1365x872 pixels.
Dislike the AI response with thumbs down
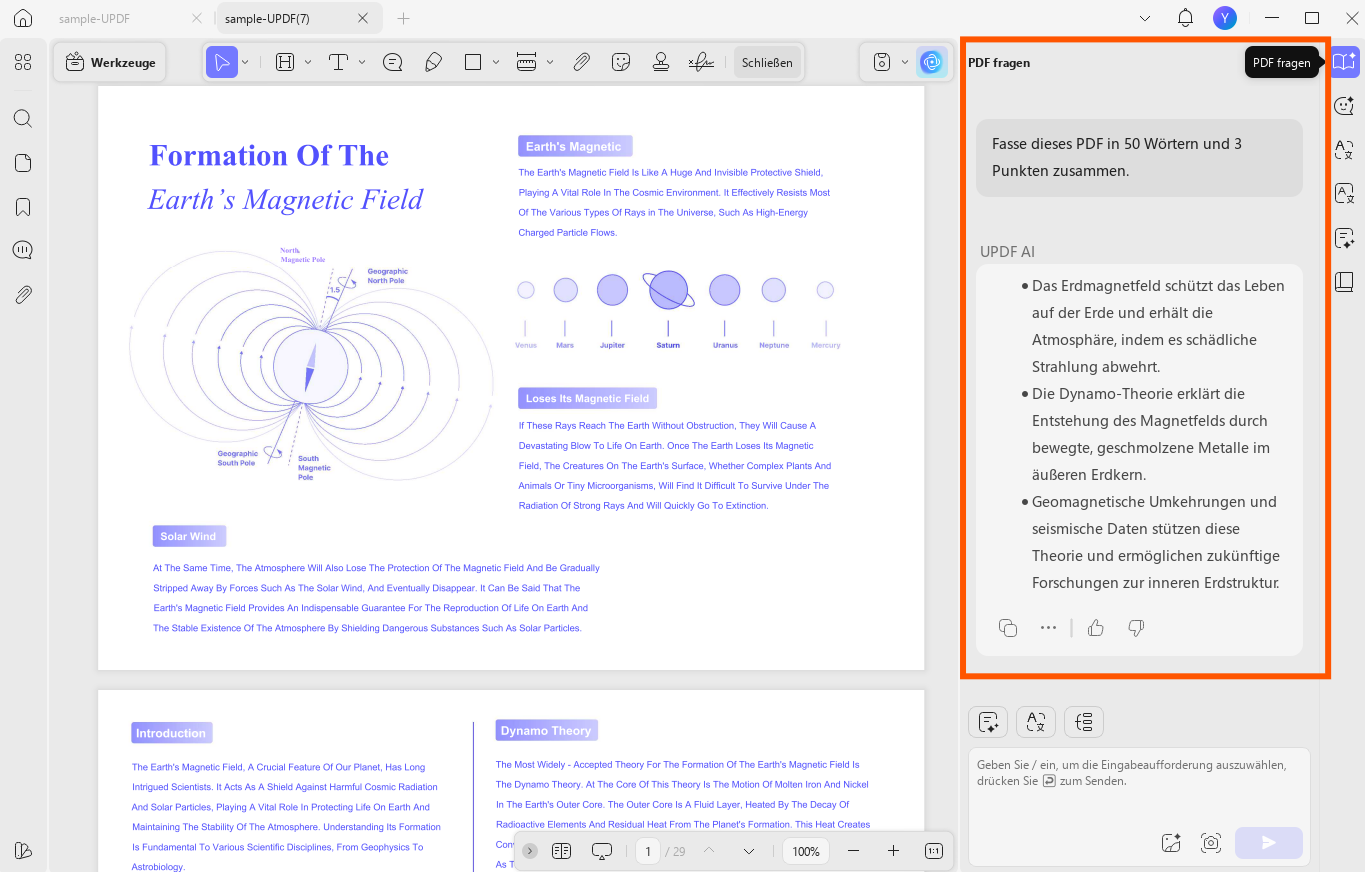[1136, 628]
